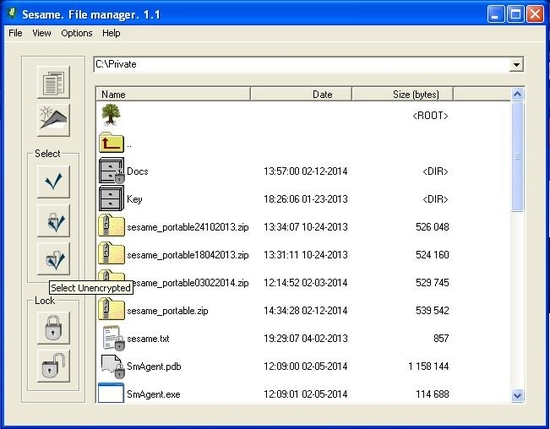Open the Options menu
This screenshot has width=550, height=429.
pyautogui.click(x=76, y=33)
